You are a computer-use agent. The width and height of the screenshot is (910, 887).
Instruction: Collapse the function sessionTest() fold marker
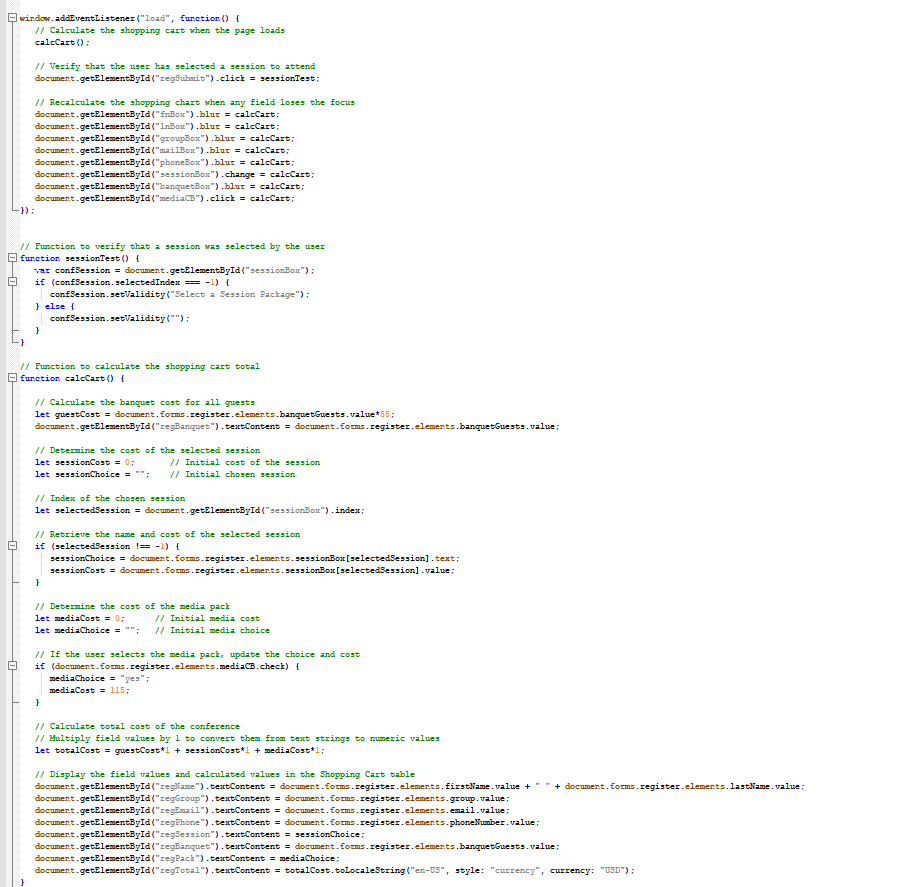[x=12, y=258]
